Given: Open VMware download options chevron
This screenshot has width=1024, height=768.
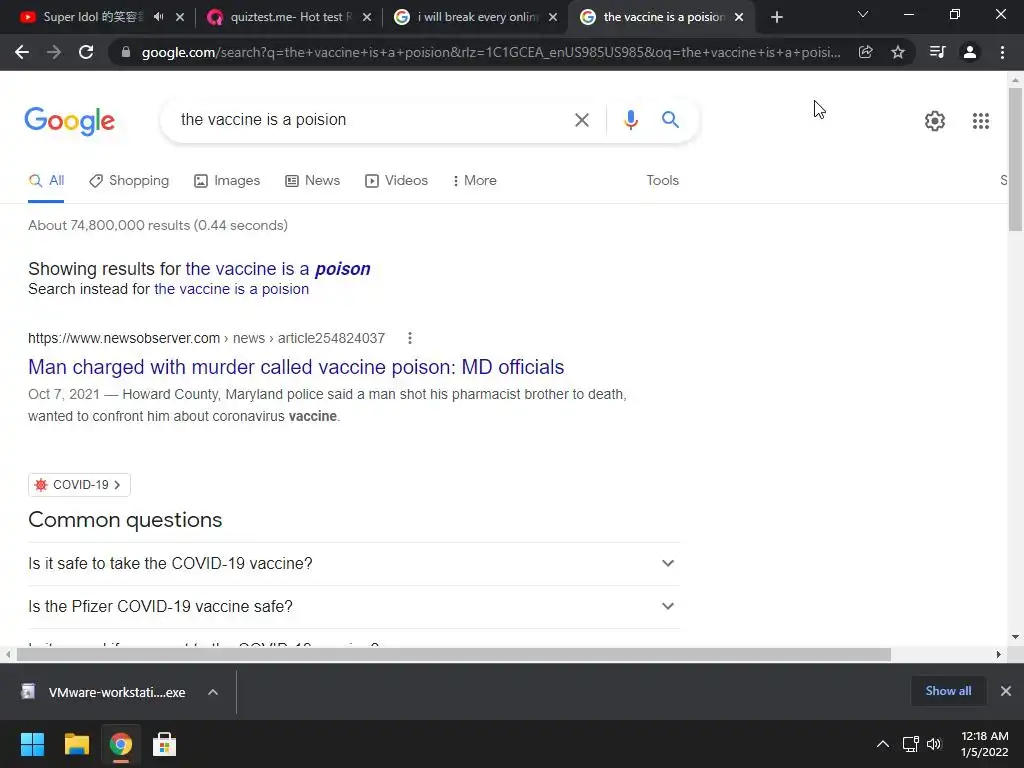Looking at the screenshot, I should coord(213,692).
